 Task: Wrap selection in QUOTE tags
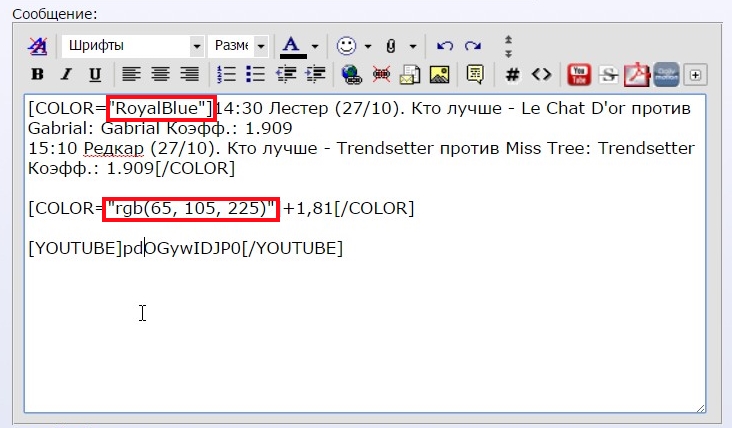click(475, 74)
